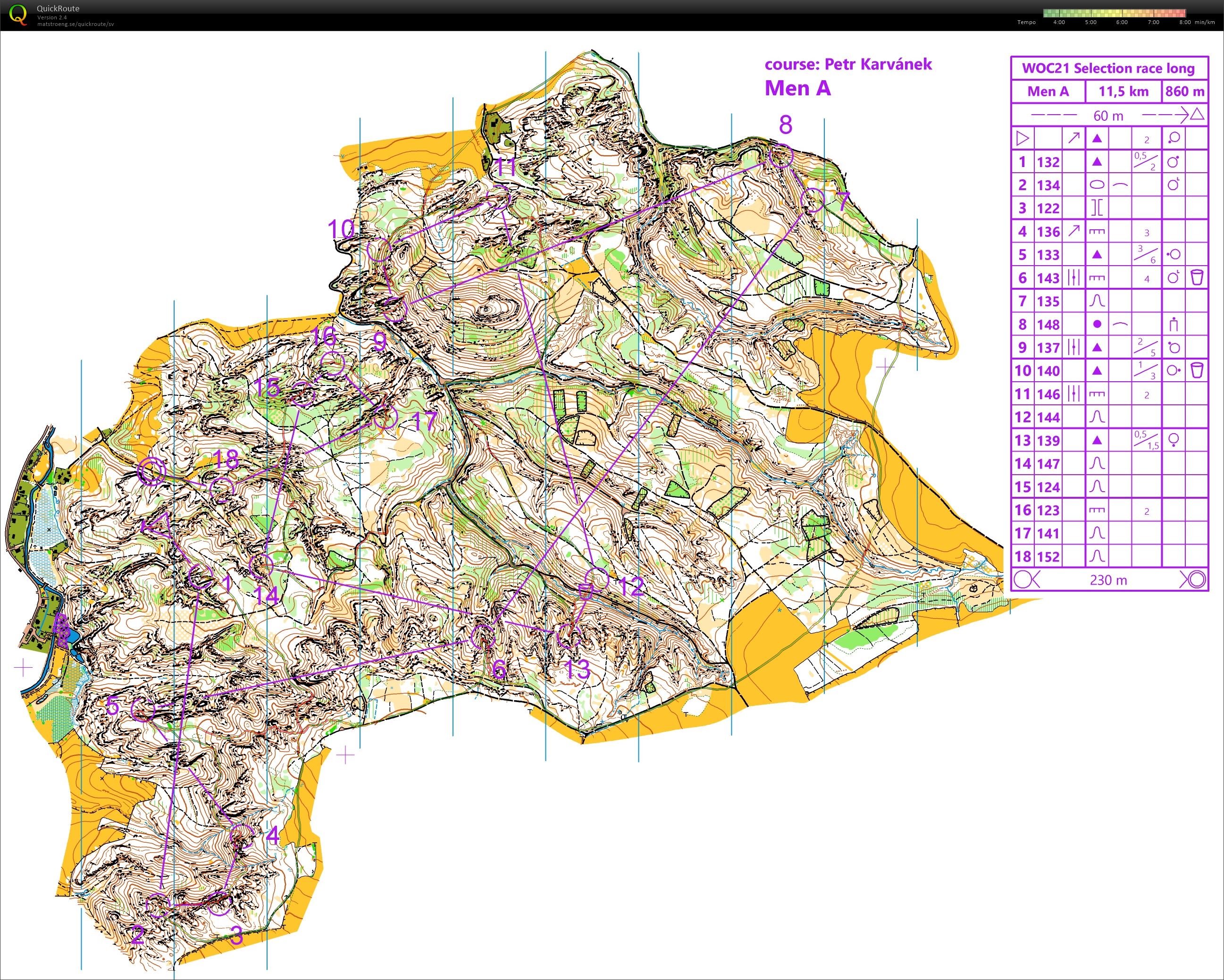Select control code 132 in the table
This screenshot has width=1224, height=980.
[1048, 162]
